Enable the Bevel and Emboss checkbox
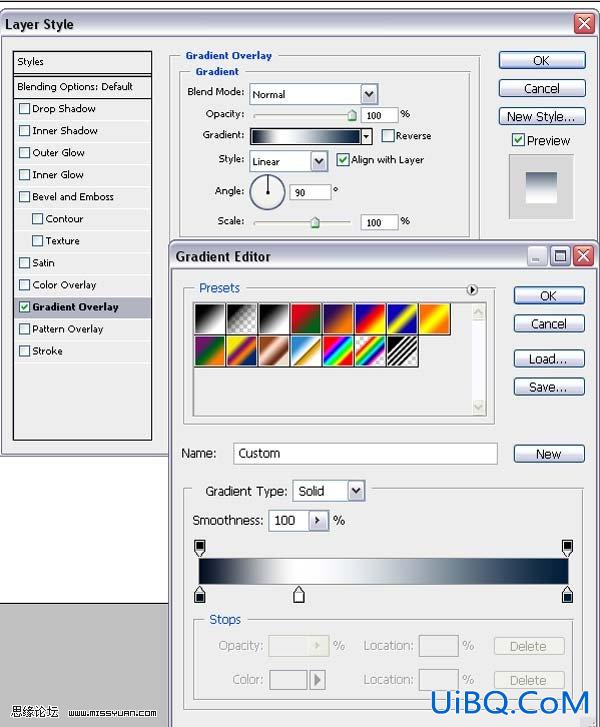 25,197
